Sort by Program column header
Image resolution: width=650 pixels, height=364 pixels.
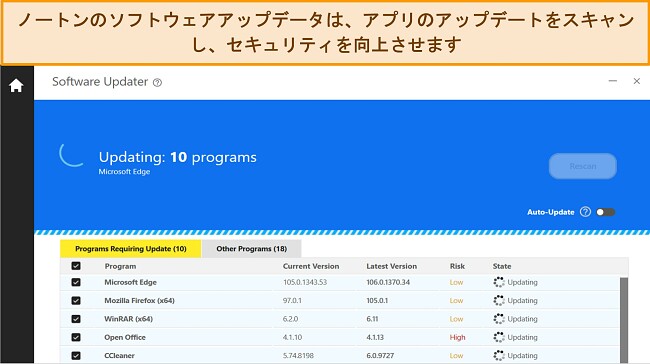coord(120,266)
